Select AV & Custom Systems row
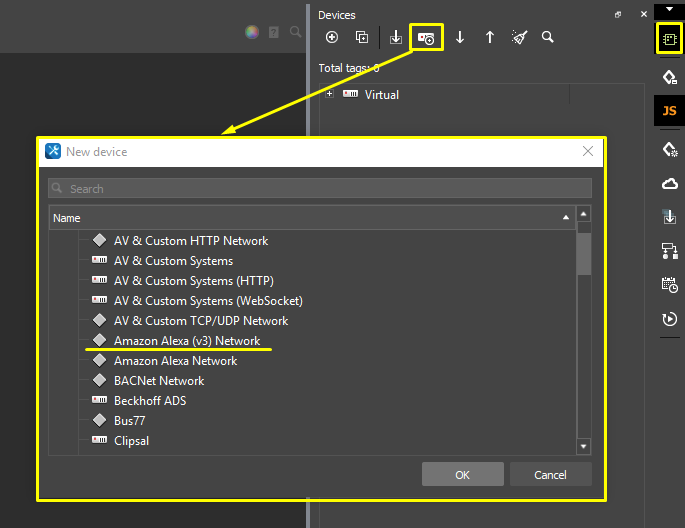685x528 pixels. click(173, 261)
